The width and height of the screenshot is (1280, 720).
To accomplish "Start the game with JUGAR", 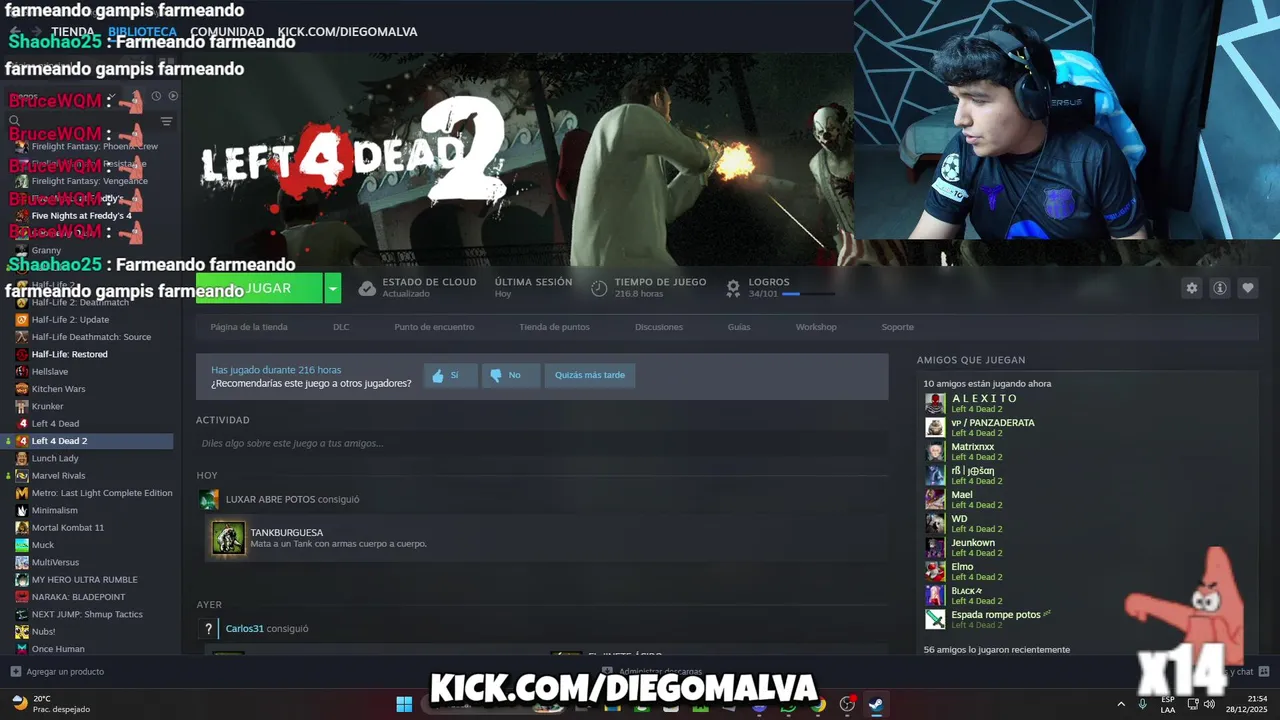I will (260, 288).
